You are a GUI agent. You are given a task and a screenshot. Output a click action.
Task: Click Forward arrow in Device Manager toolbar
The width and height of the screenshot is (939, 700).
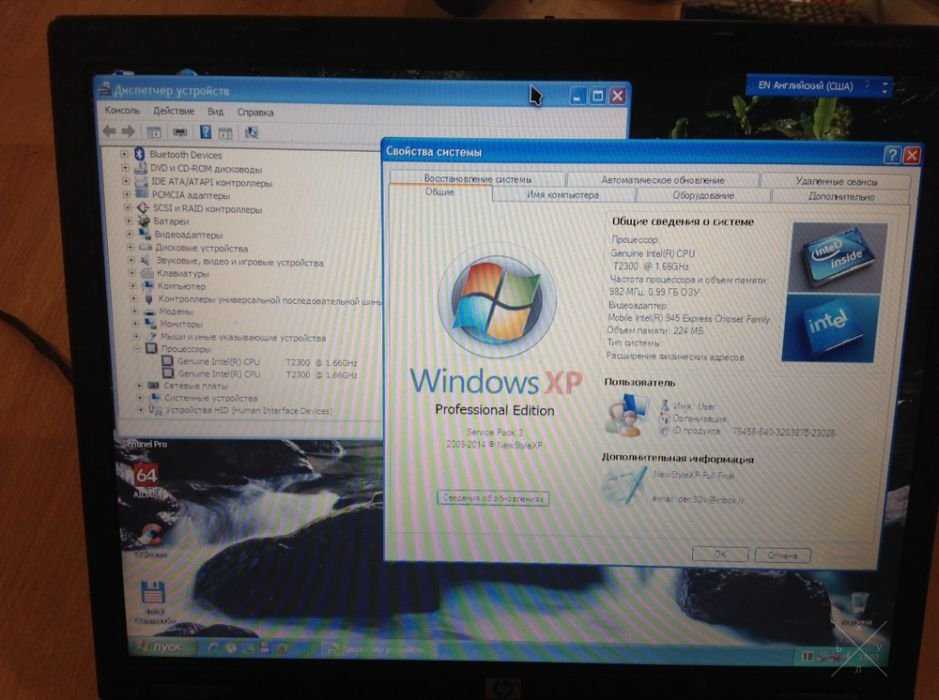[x=128, y=131]
